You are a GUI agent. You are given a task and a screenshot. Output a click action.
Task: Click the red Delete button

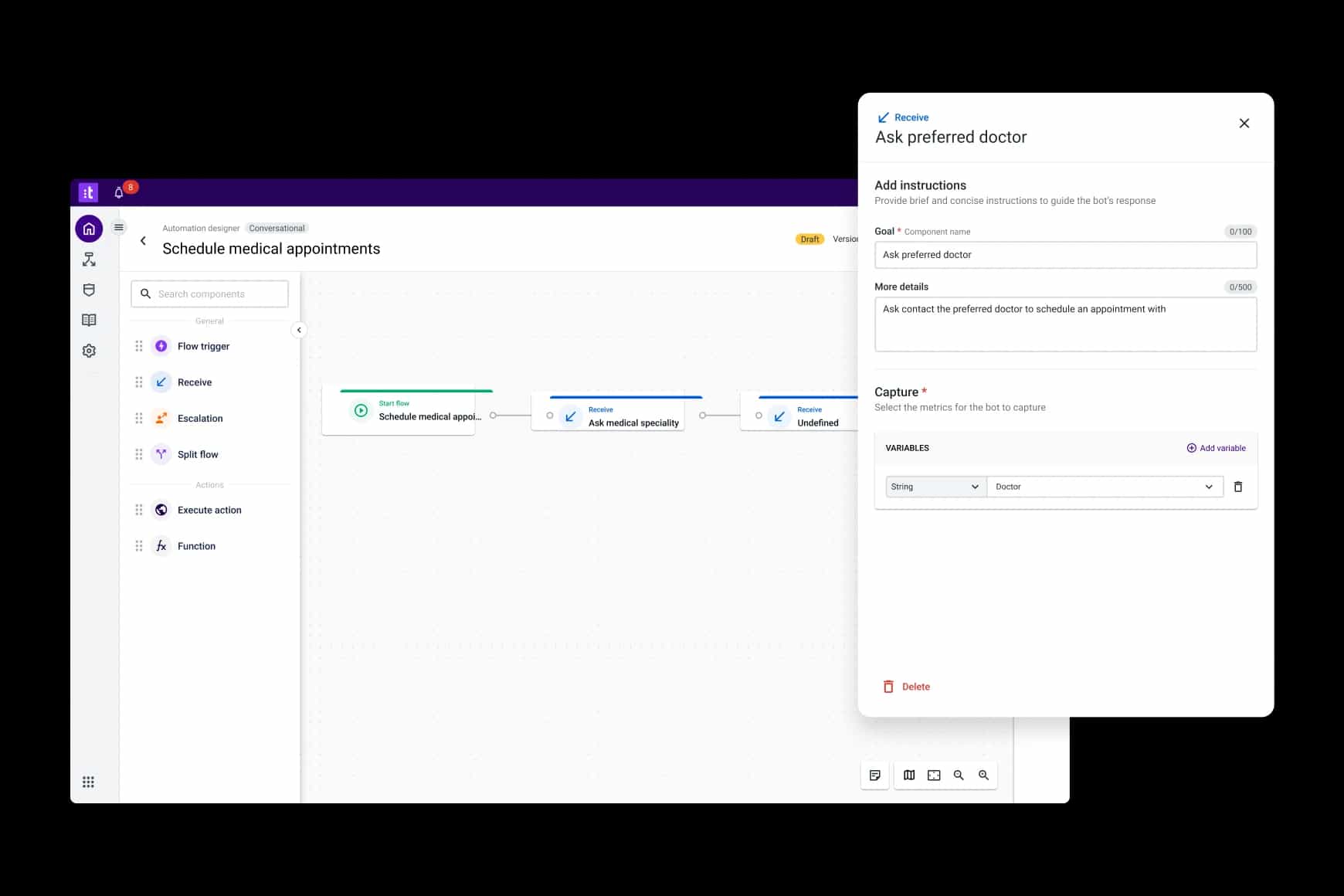pyautogui.click(x=907, y=687)
